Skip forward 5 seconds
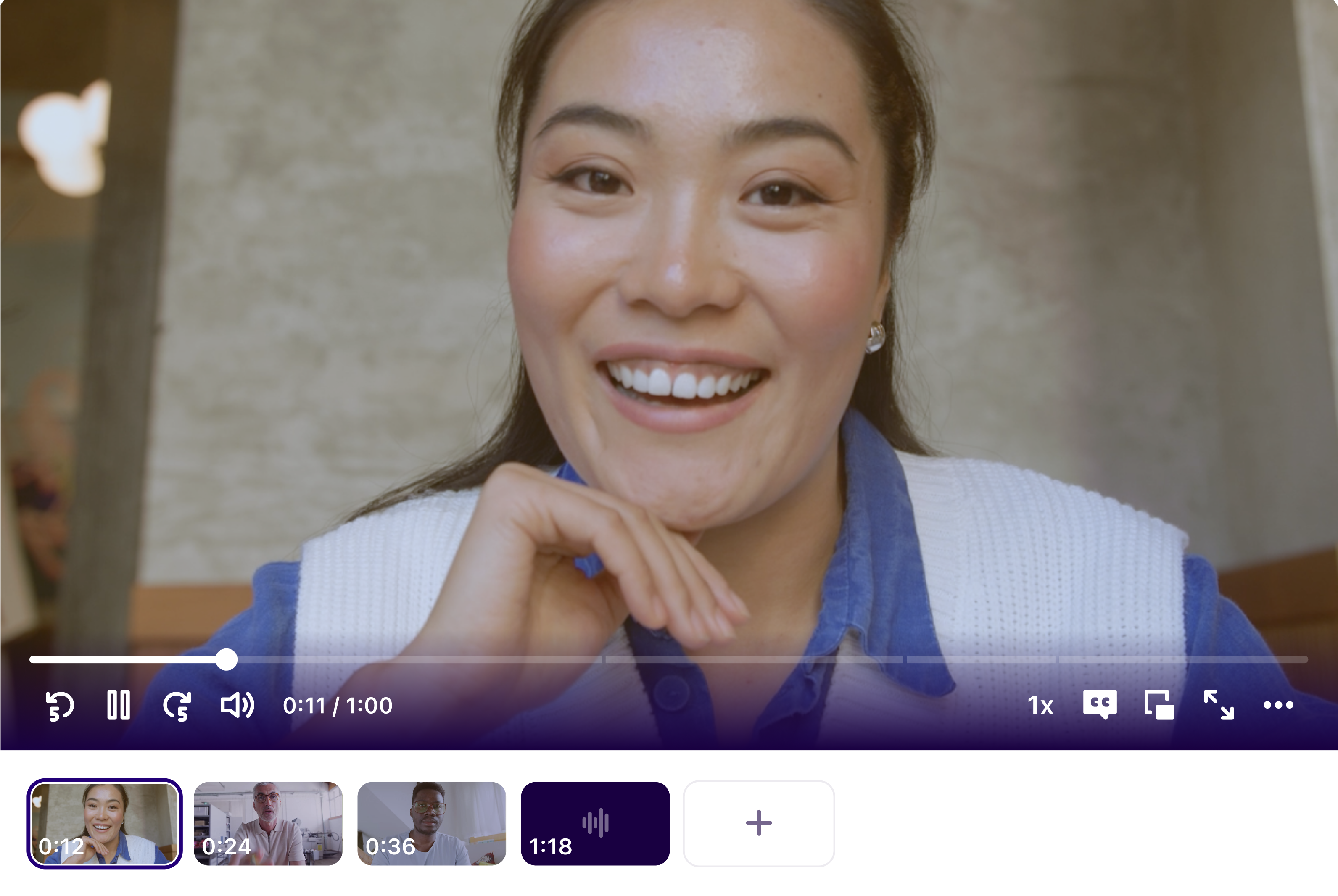 pyautogui.click(x=177, y=706)
